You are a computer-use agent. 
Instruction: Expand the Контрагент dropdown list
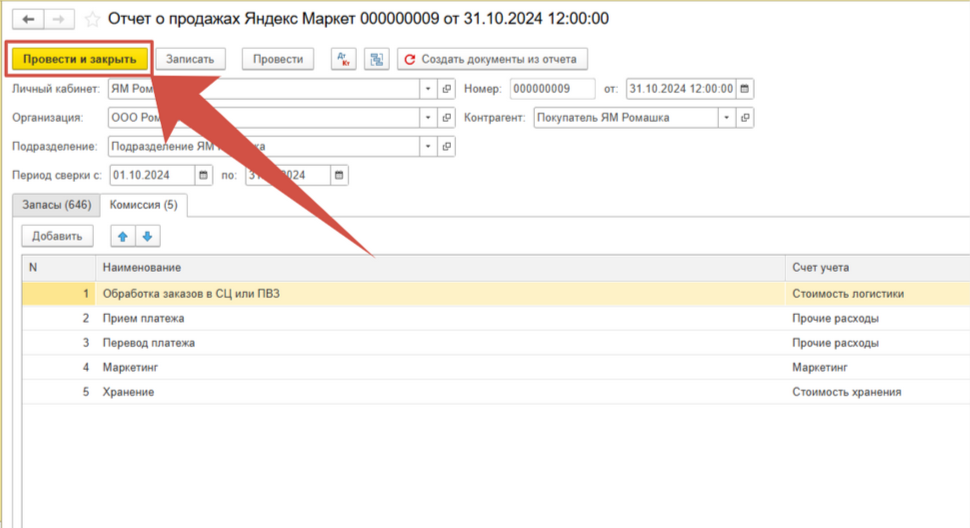click(x=726, y=118)
